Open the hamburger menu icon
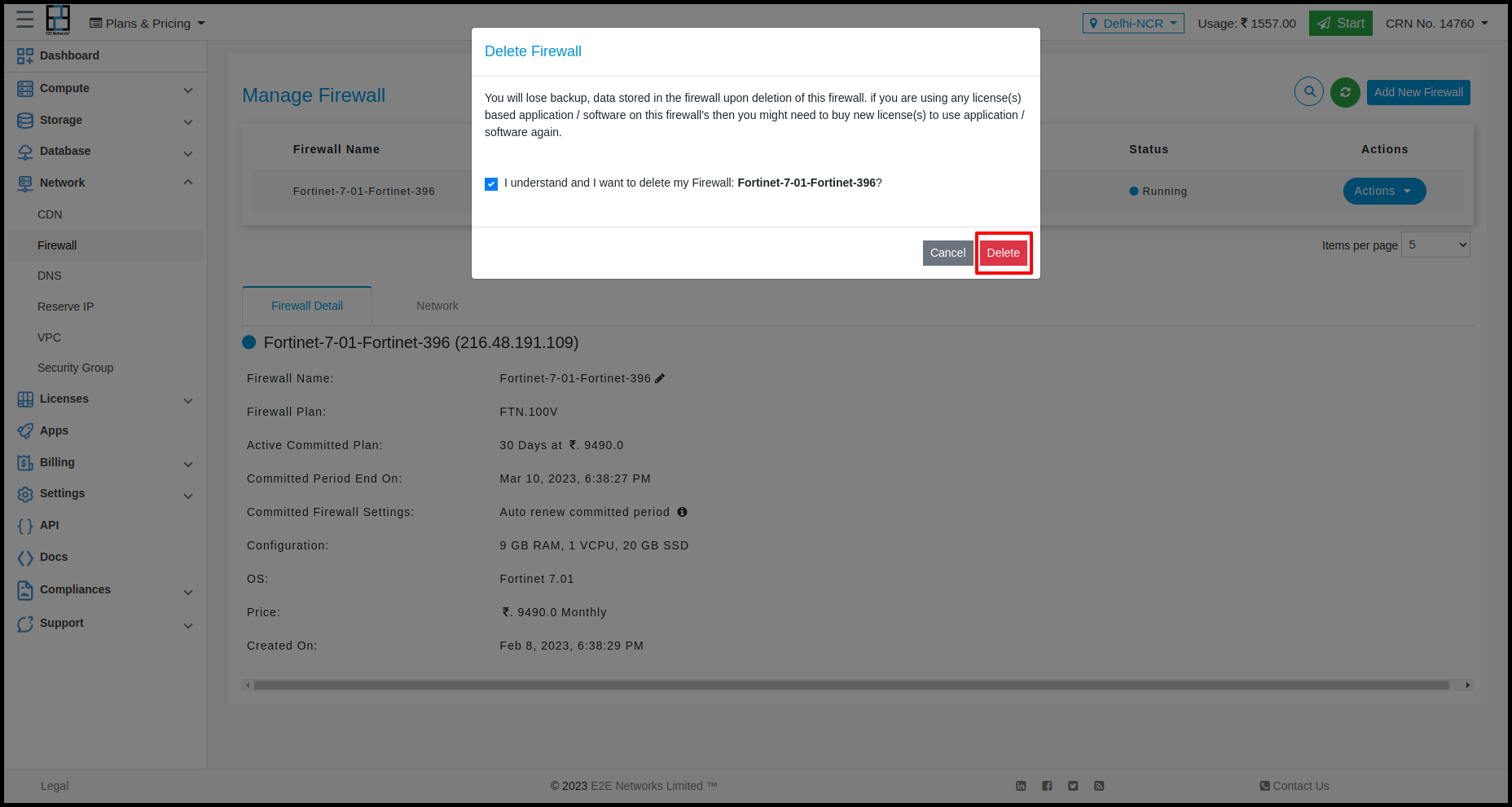Viewport: 1512px width, 807px height. 25,20
